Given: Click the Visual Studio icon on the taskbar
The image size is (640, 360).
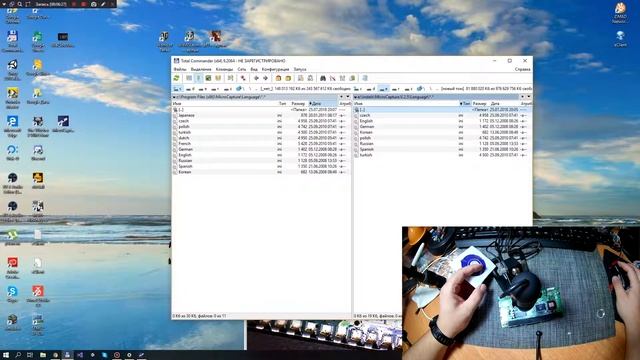Looking at the screenshot, I should point(80,355).
